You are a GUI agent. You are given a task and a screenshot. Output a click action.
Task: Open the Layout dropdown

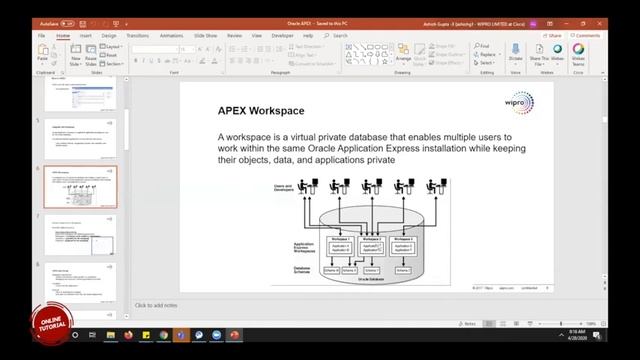(x=111, y=47)
